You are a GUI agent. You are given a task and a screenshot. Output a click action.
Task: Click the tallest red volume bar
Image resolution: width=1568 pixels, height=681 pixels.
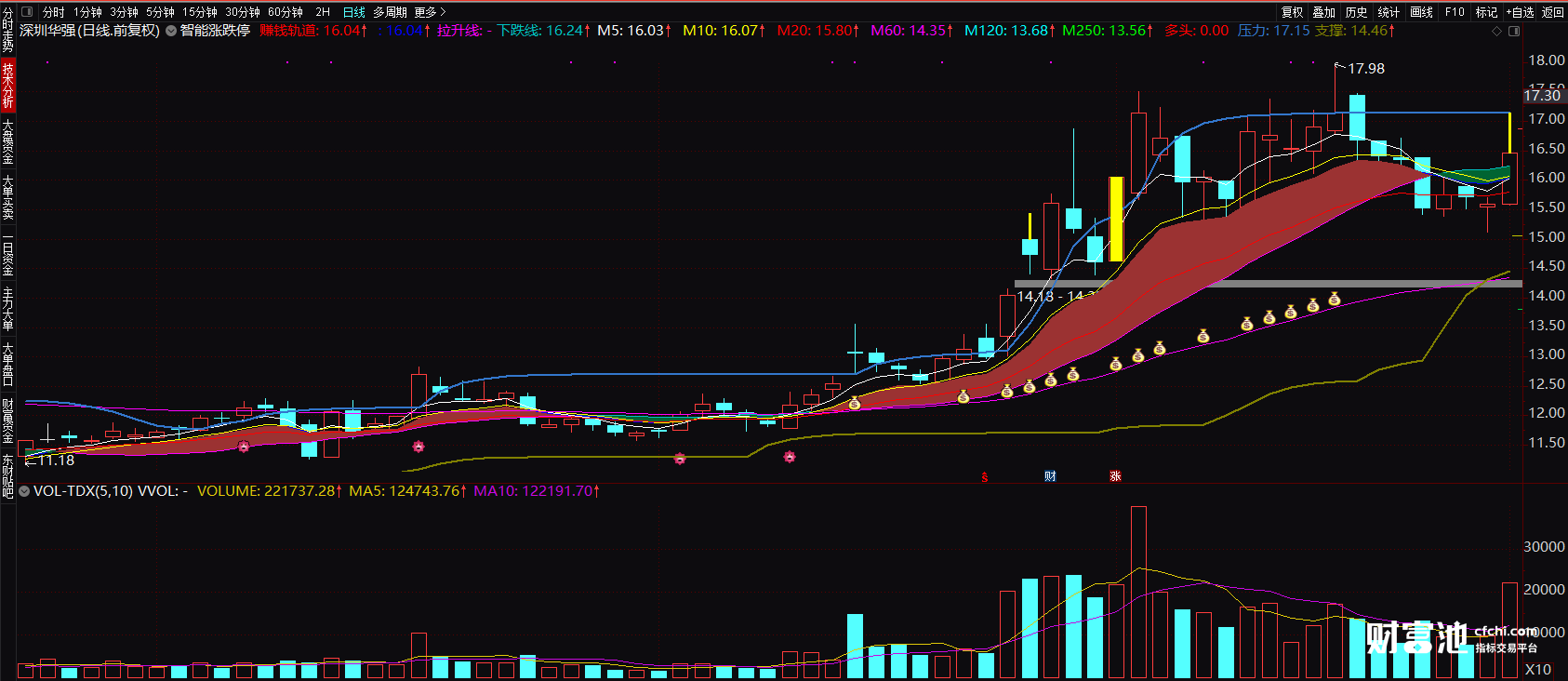click(1138, 593)
